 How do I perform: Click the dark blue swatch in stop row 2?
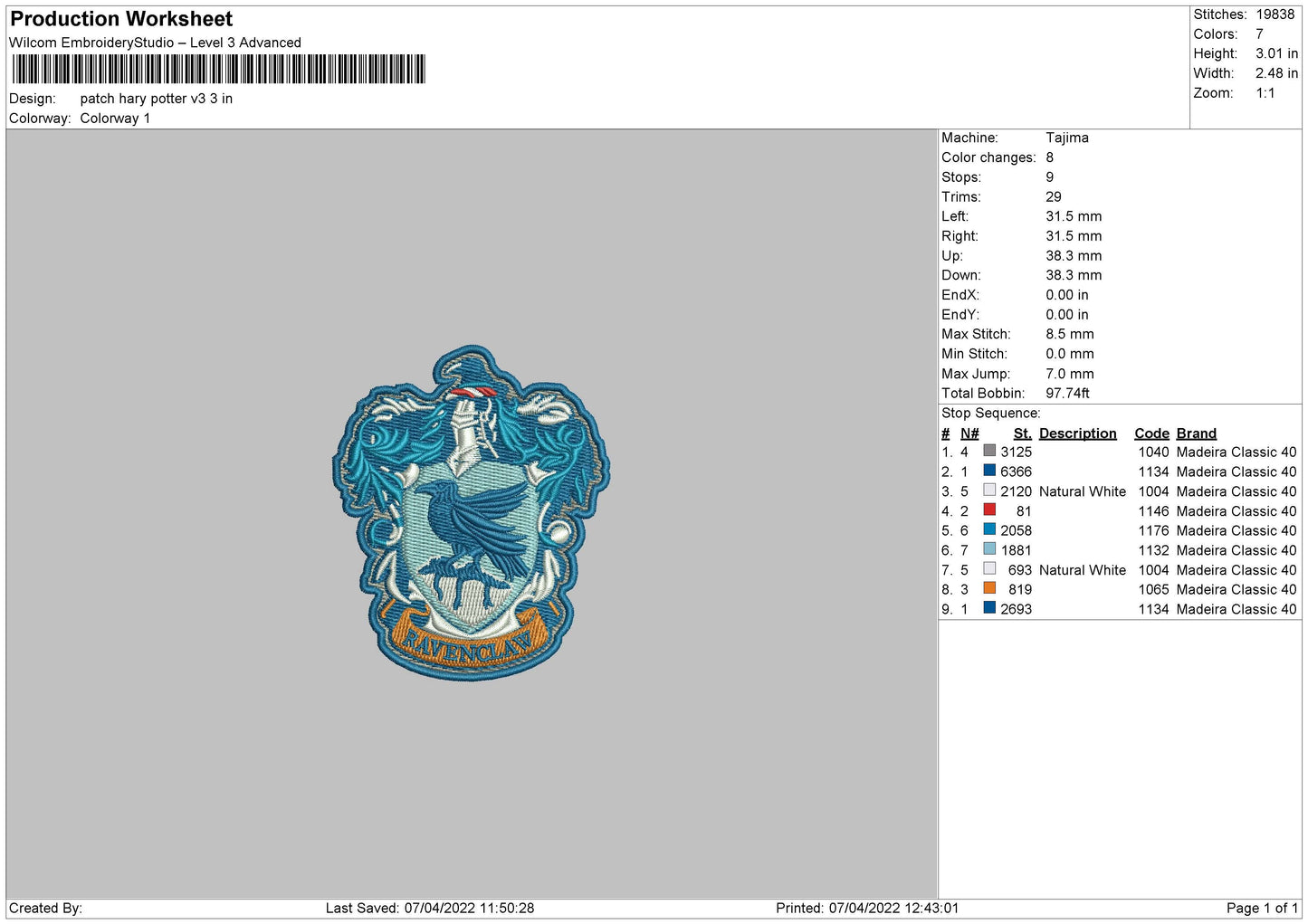(x=989, y=471)
